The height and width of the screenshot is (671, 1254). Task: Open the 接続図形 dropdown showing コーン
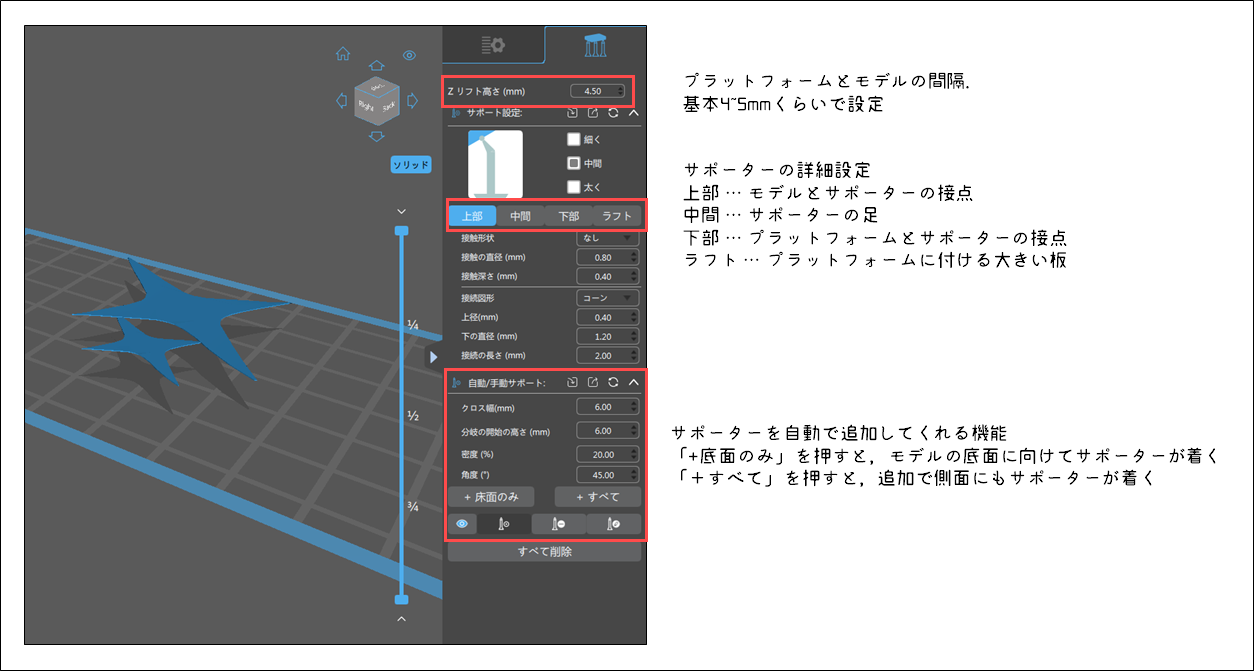pyautogui.click(x=608, y=298)
